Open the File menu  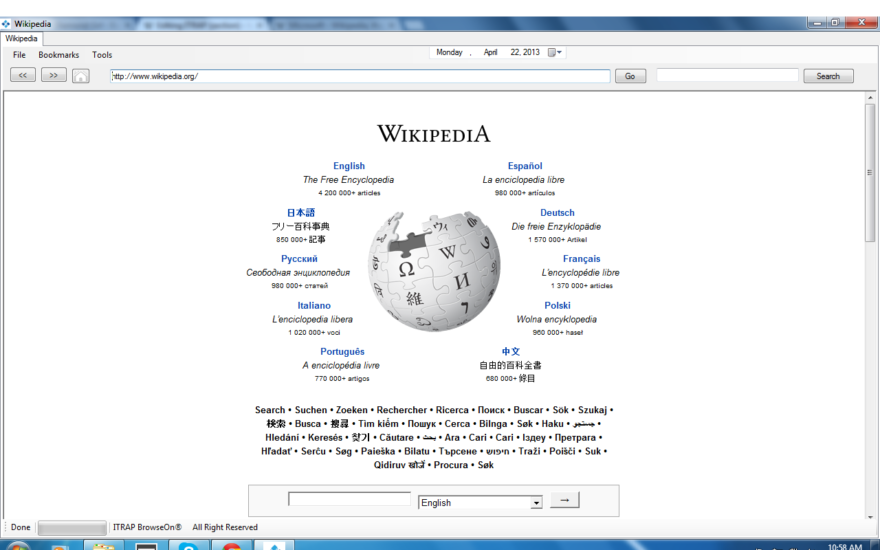pos(19,55)
